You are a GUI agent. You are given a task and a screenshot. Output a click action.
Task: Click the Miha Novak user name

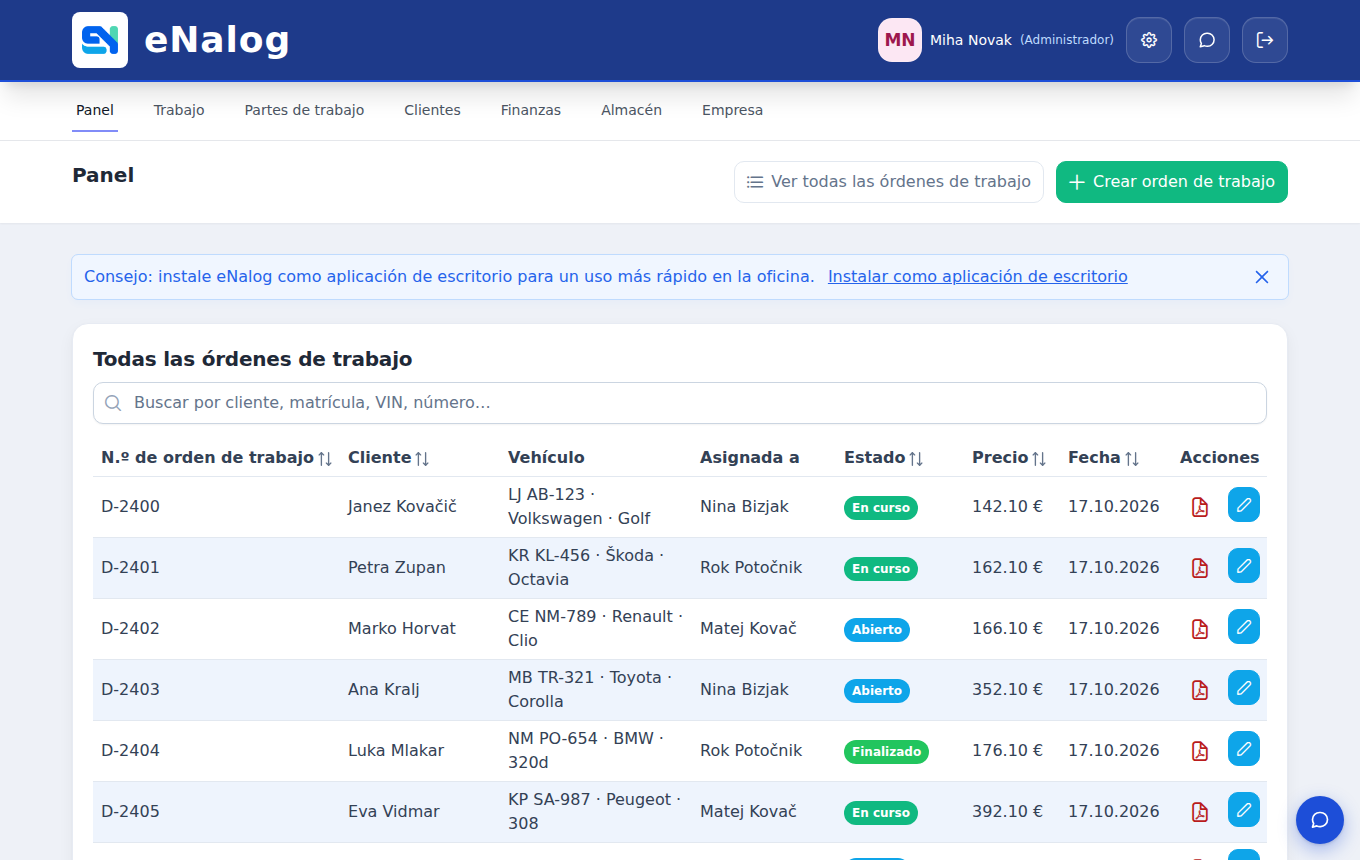point(969,40)
